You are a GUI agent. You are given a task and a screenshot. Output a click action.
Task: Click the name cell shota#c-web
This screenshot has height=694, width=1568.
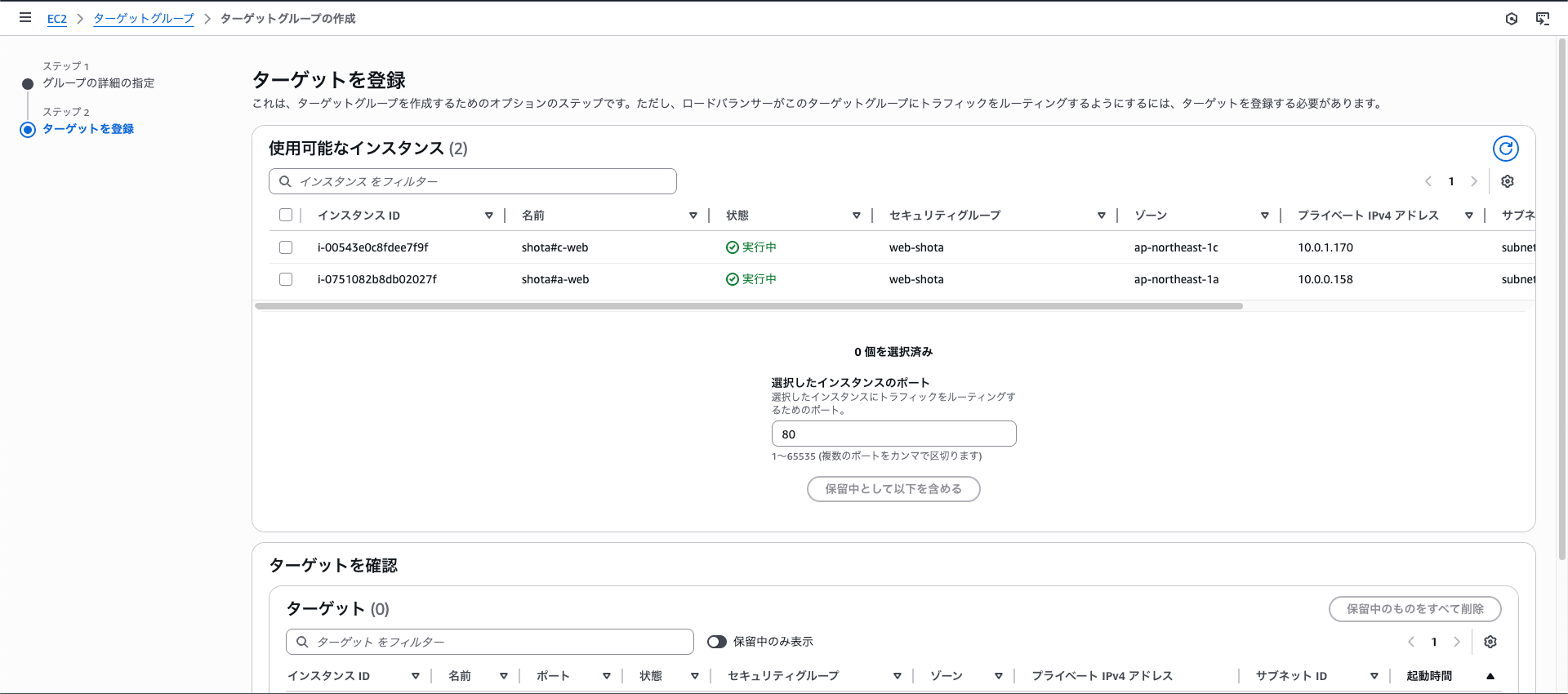(555, 247)
